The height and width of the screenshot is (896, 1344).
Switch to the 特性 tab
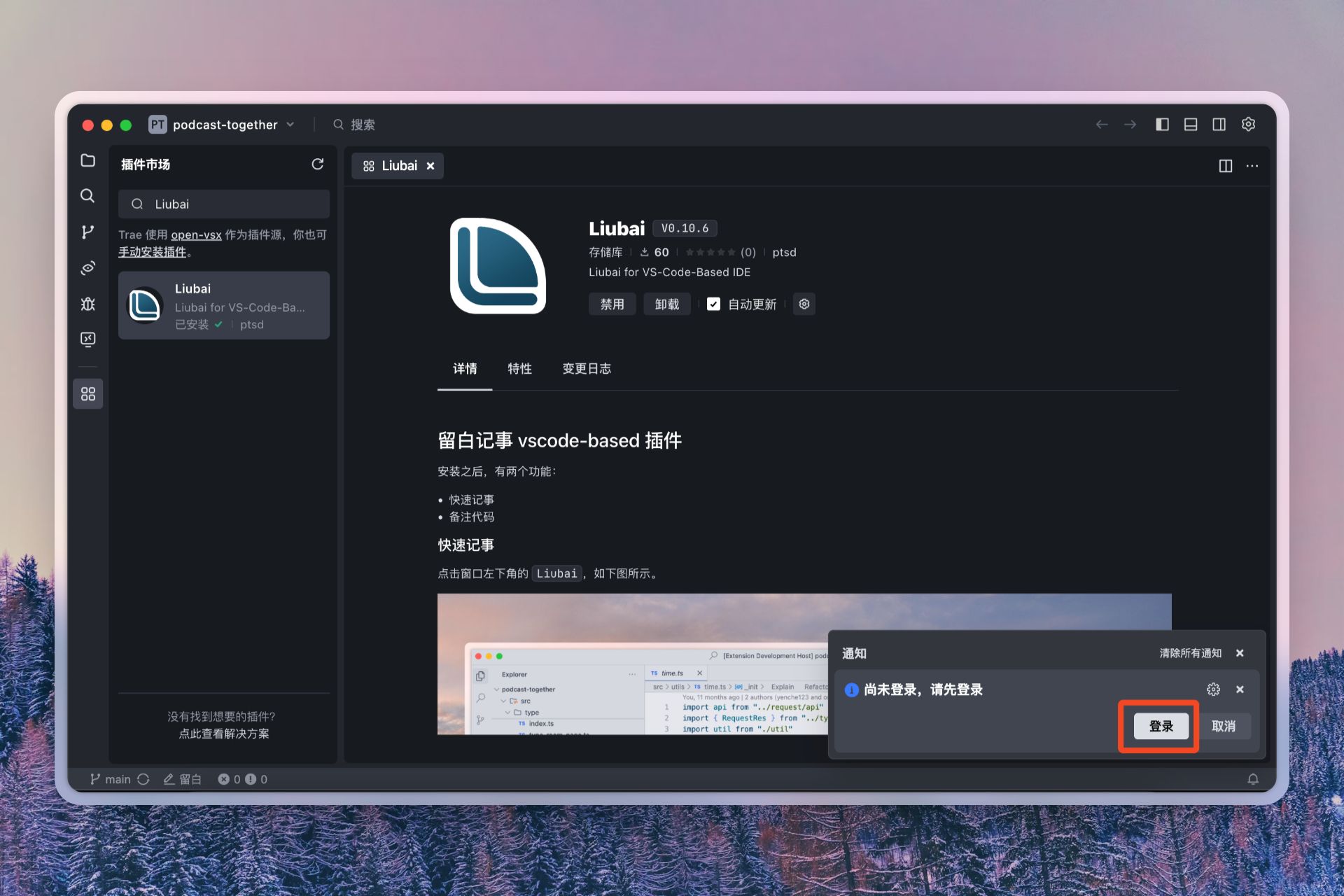(x=519, y=369)
